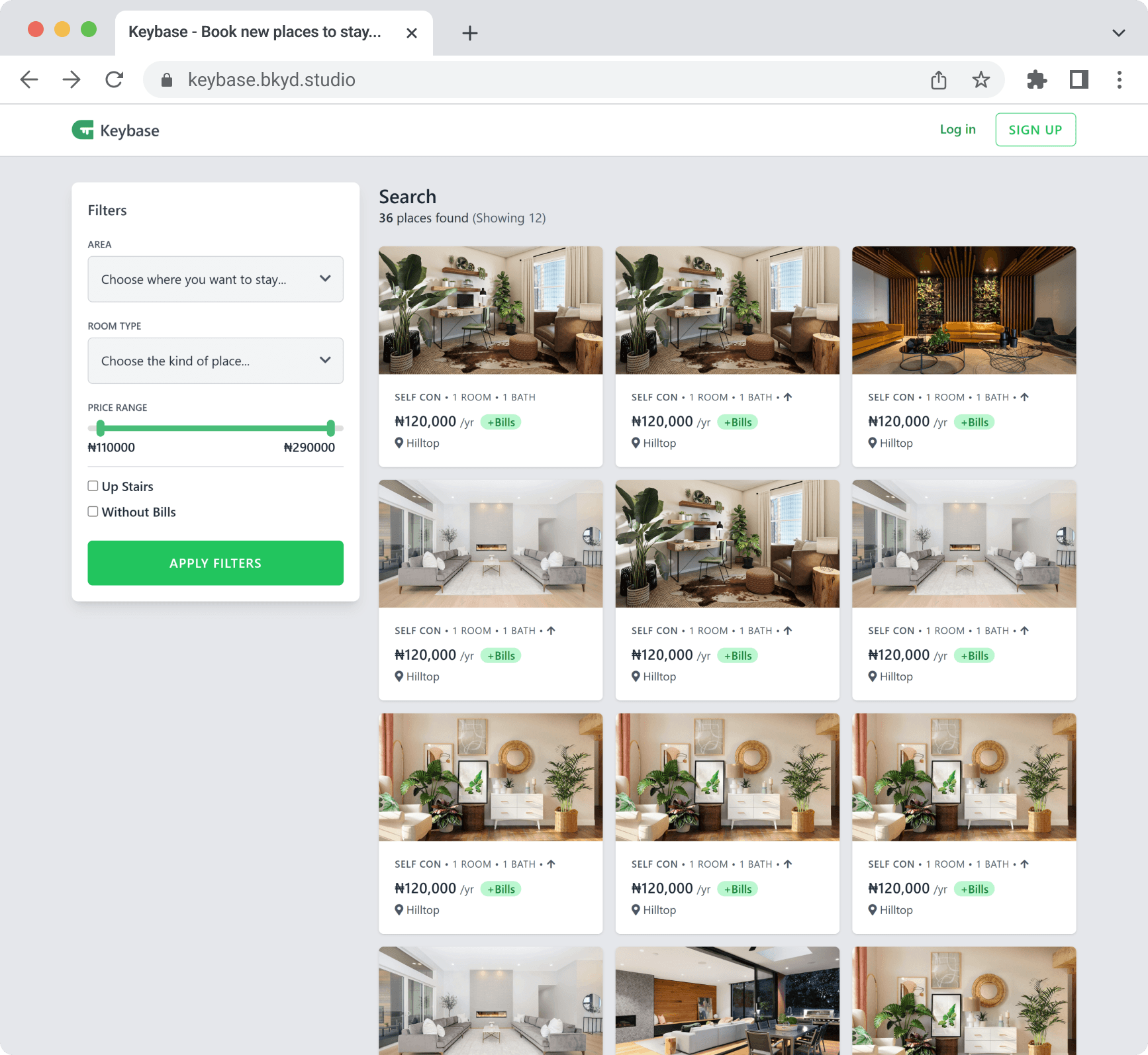Select the Keybase browser tab
Image resolution: width=1148 pixels, height=1055 pixels.
(255, 32)
